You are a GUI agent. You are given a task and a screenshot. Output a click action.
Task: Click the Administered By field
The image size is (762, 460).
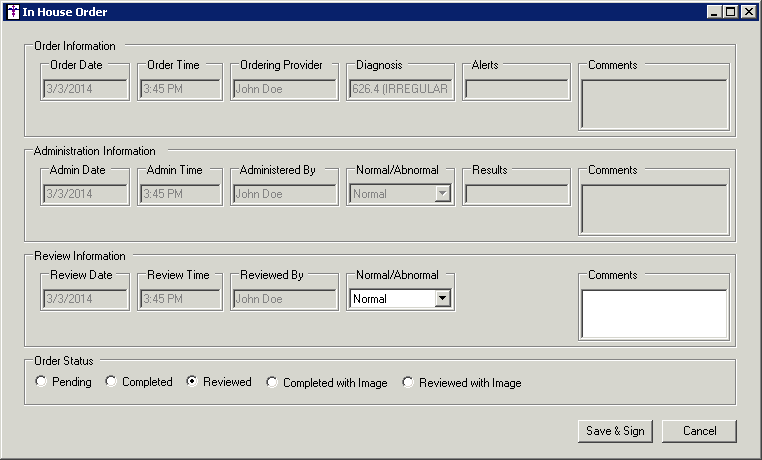(x=284, y=194)
